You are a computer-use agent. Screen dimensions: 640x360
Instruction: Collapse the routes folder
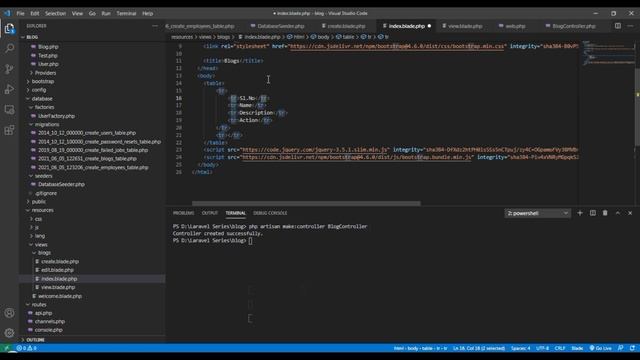pos(39,304)
